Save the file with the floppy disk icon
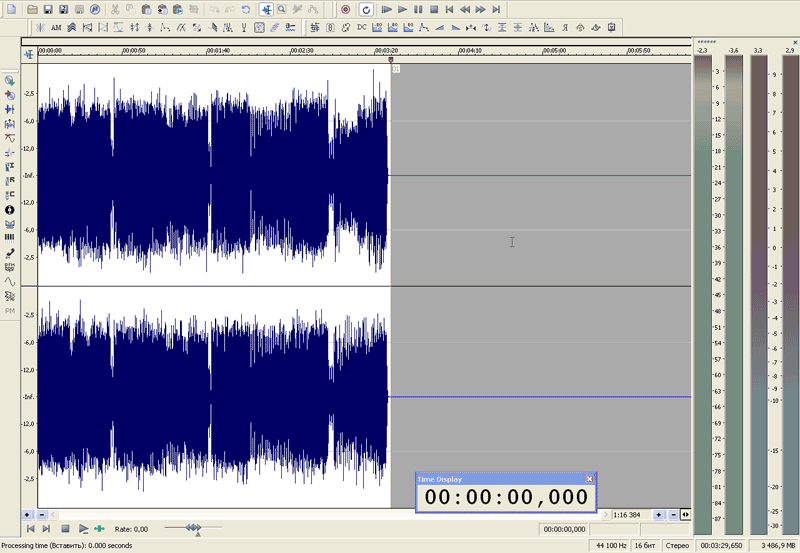 (48, 9)
